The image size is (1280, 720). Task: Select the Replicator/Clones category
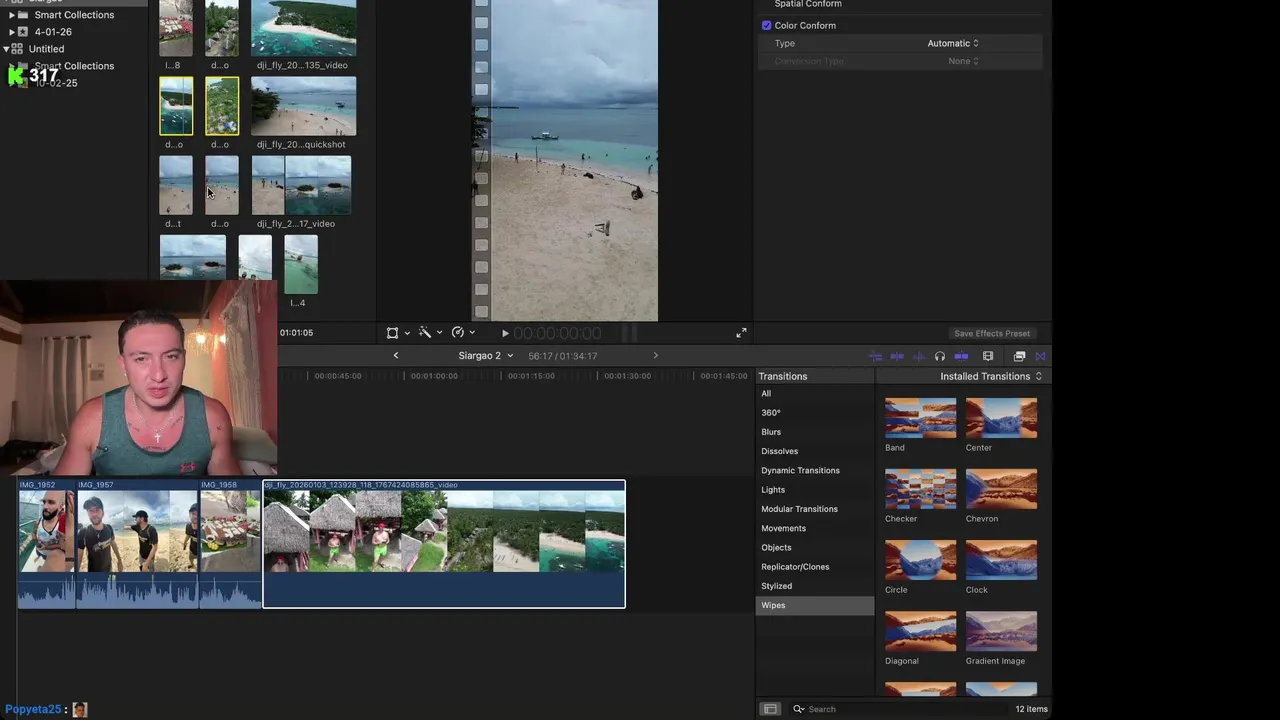coord(815,567)
